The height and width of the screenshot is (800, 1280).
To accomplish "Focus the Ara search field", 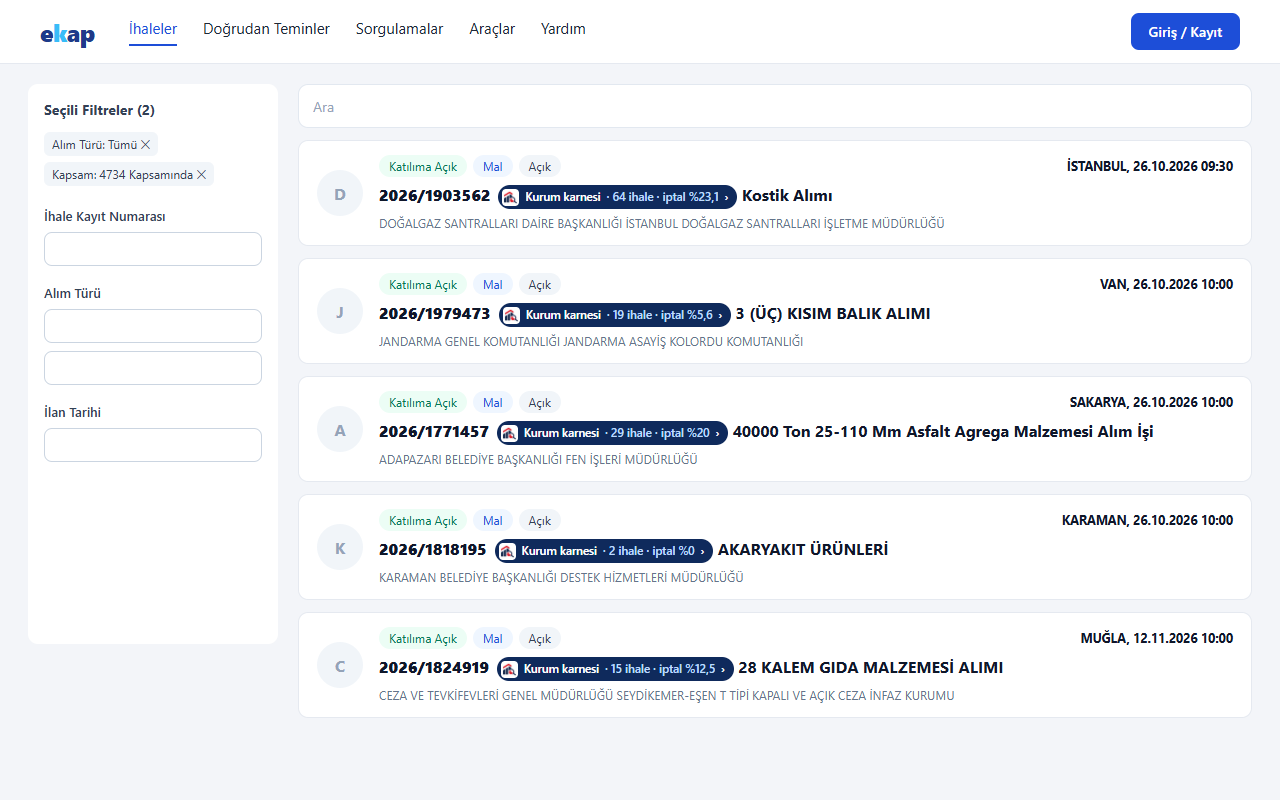I will click(x=775, y=106).
